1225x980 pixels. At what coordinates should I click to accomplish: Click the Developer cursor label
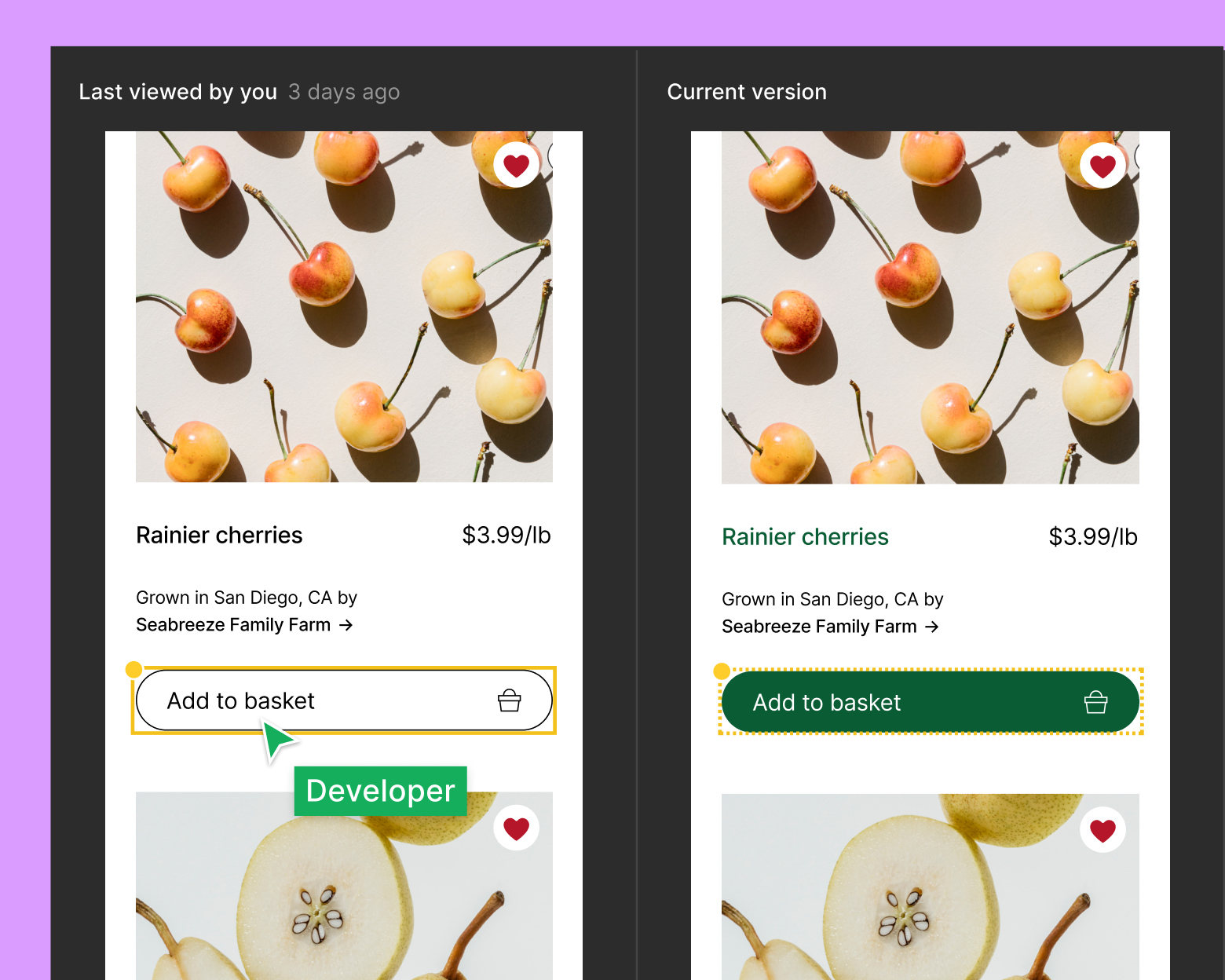click(380, 791)
